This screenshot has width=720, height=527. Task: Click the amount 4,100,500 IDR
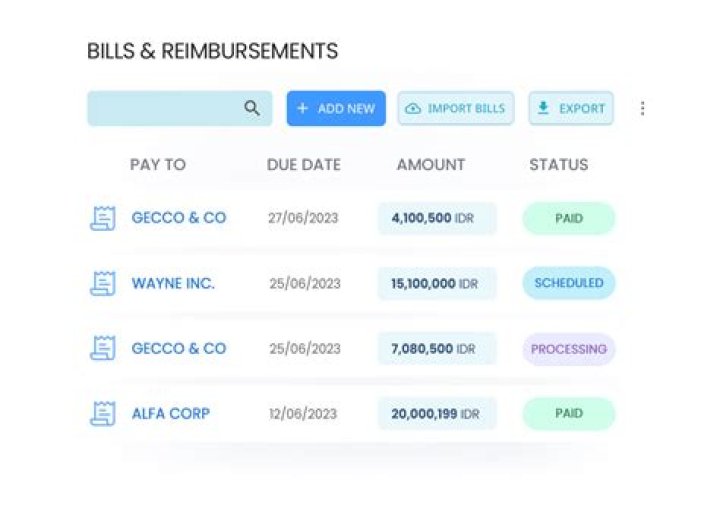pyautogui.click(x=437, y=218)
